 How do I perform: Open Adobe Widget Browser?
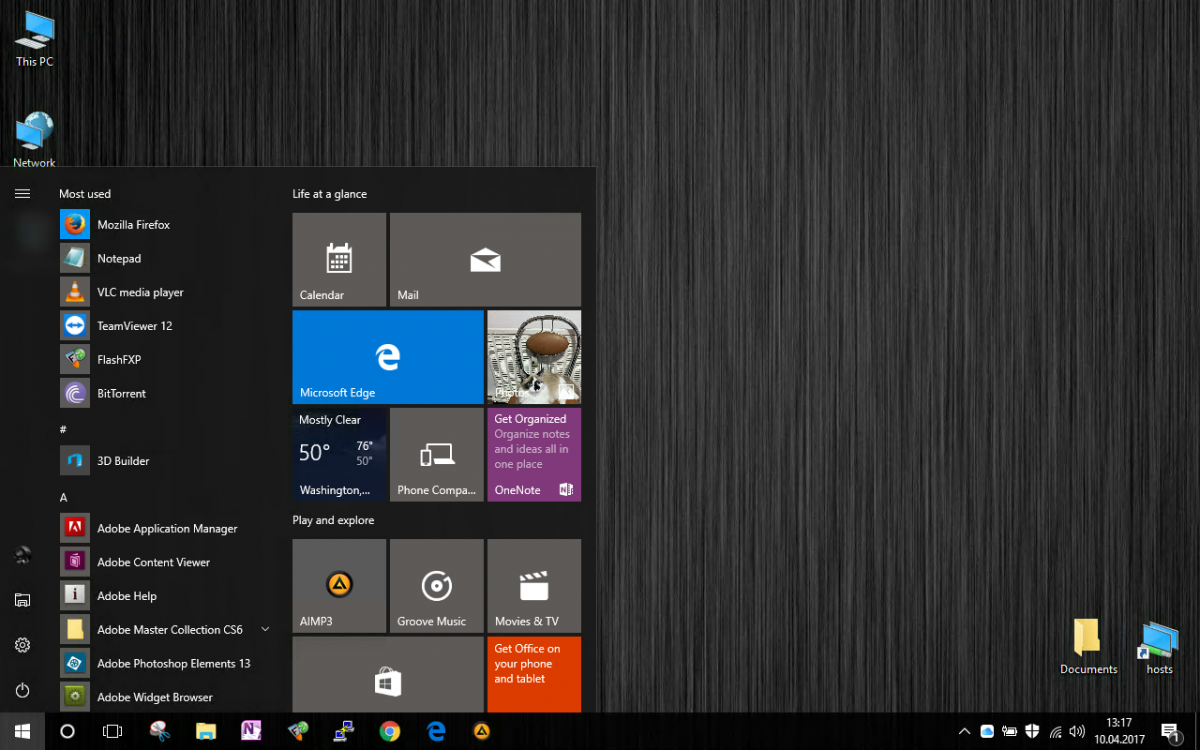pos(166,697)
